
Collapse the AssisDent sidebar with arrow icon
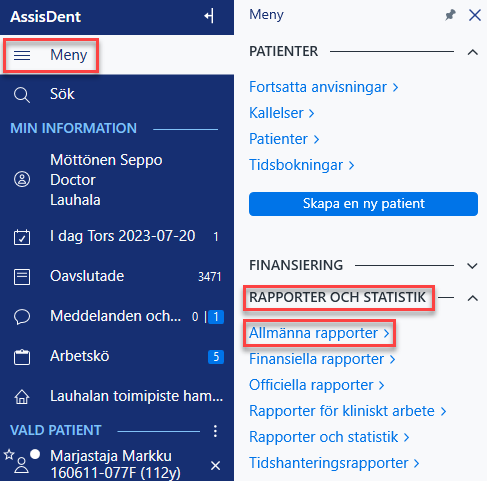click(209, 16)
